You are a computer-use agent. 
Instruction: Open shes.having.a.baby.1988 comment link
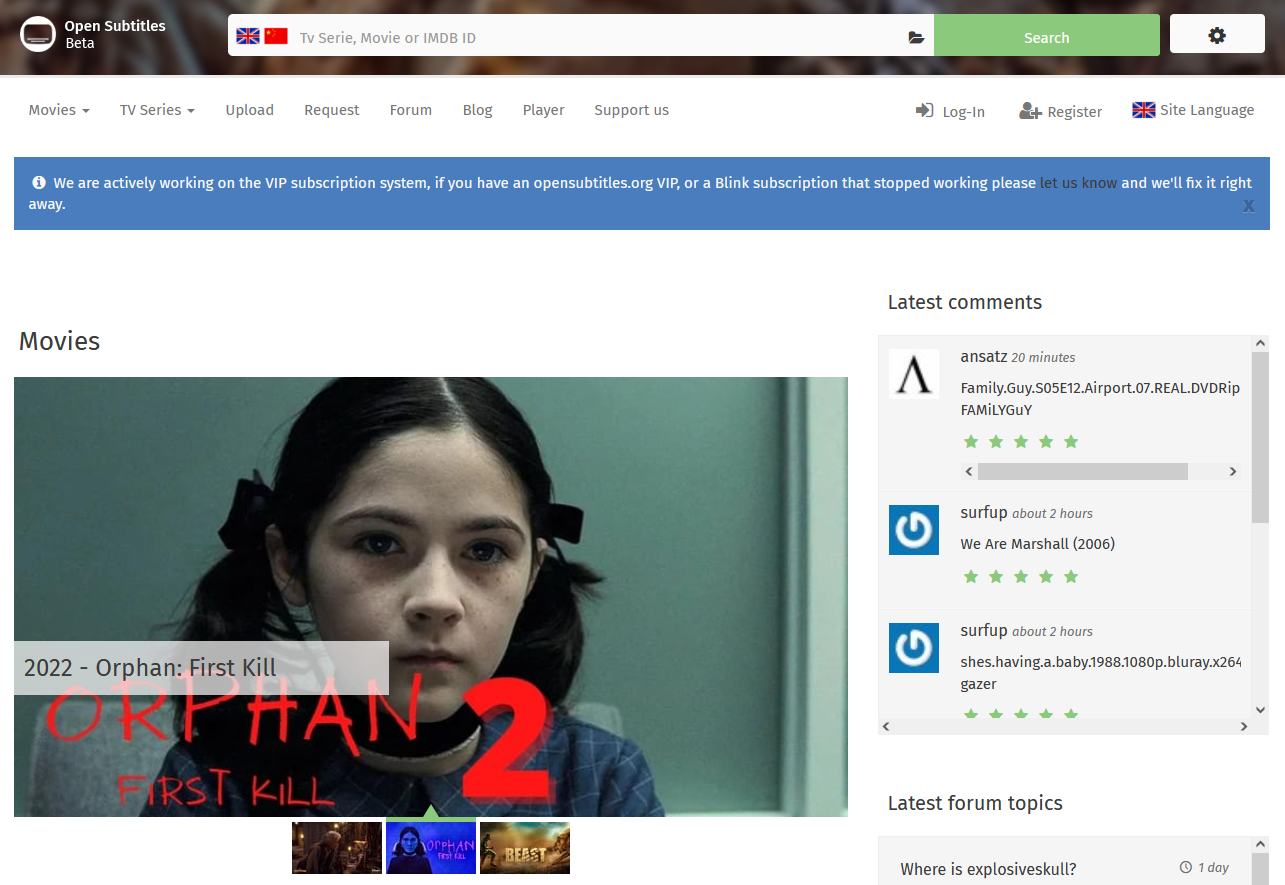tap(1101, 673)
